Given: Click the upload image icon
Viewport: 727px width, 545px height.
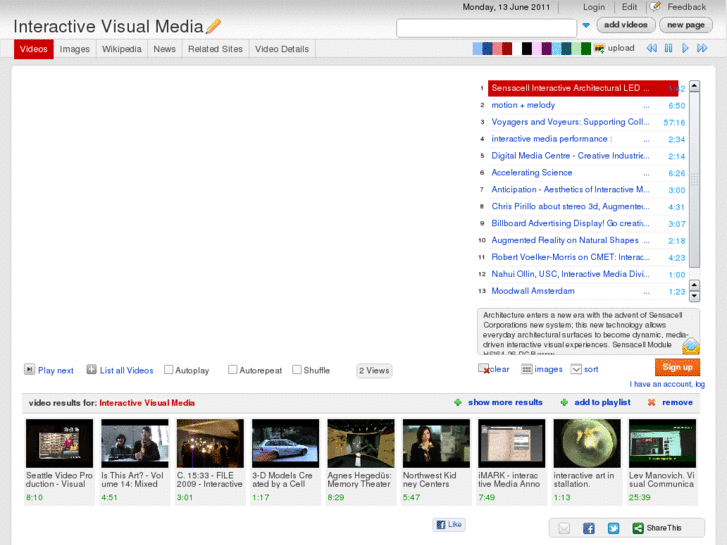Looking at the screenshot, I should pos(600,48).
